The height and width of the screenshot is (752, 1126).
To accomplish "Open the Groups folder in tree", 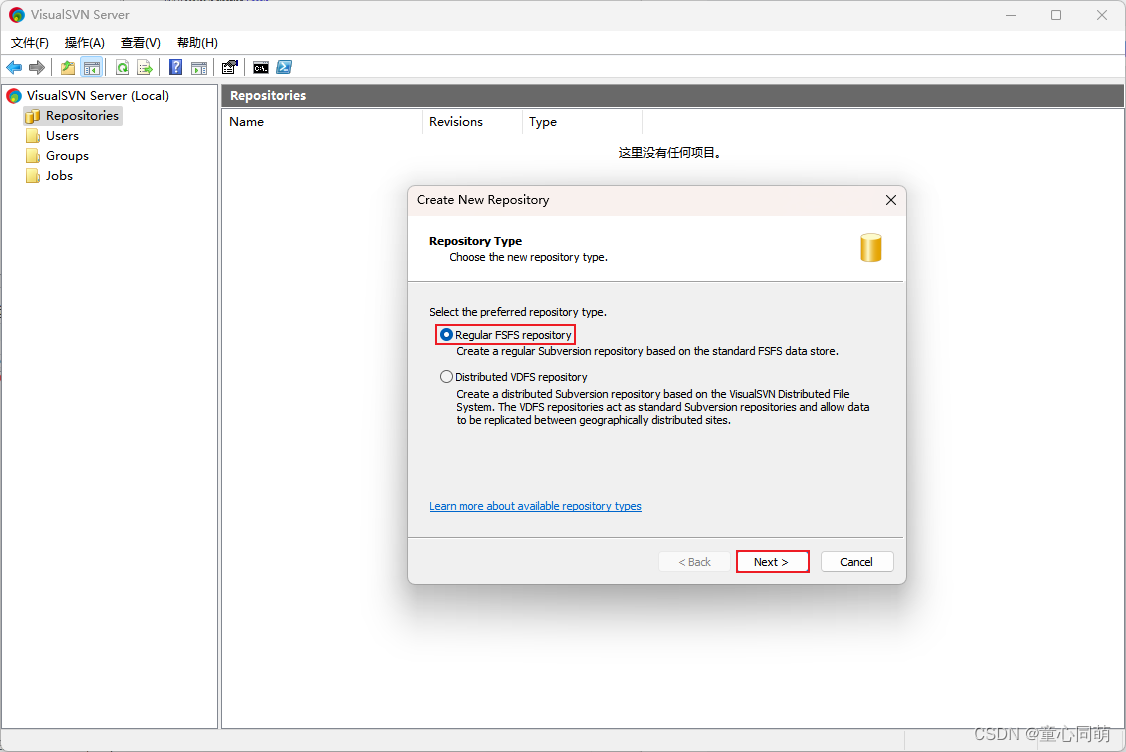I will [57, 156].
